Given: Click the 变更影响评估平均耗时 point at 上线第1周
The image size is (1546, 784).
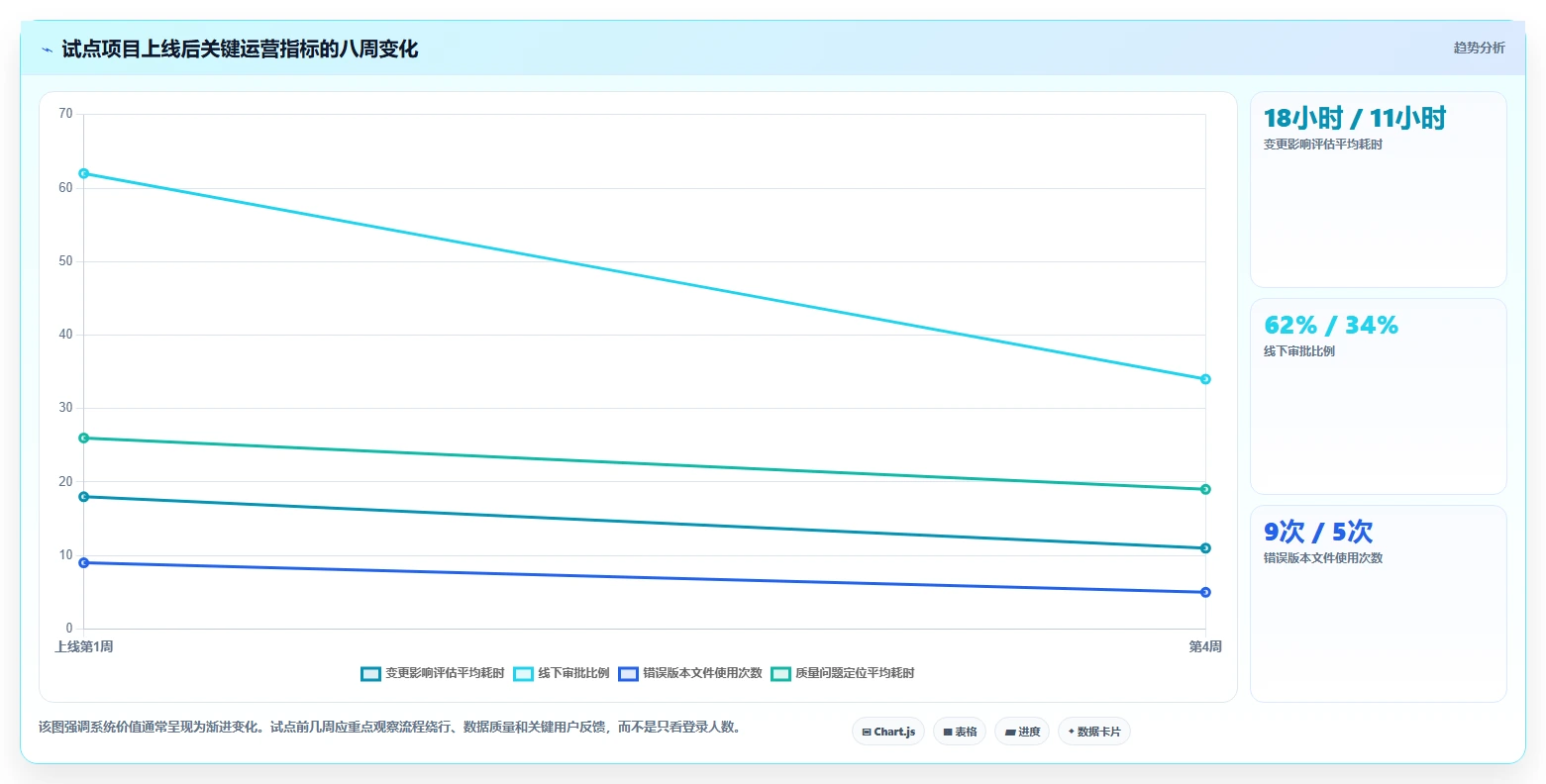Looking at the screenshot, I should click(x=83, y=497).
